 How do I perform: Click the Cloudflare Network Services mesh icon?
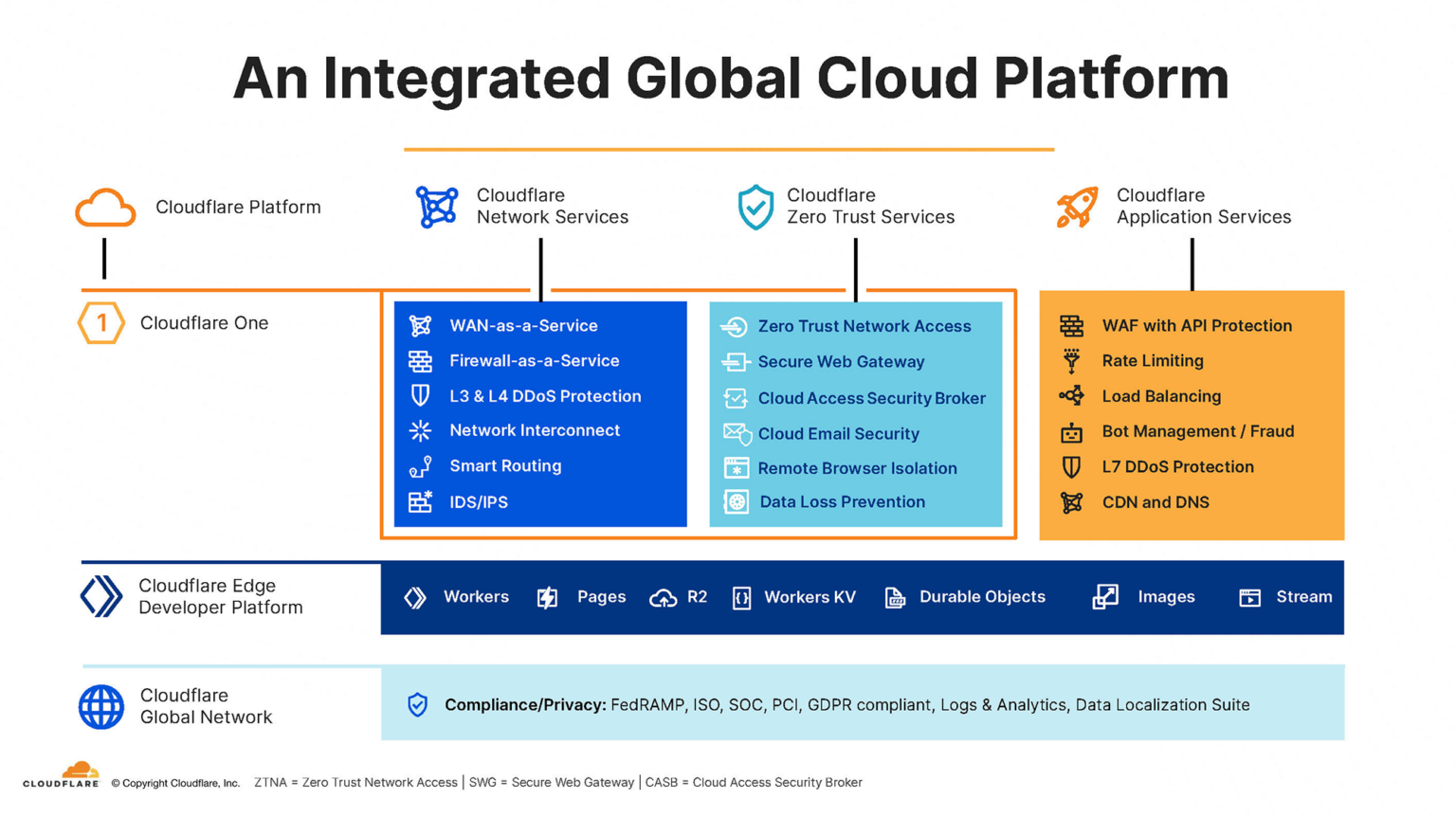click(x=437, y=207)
